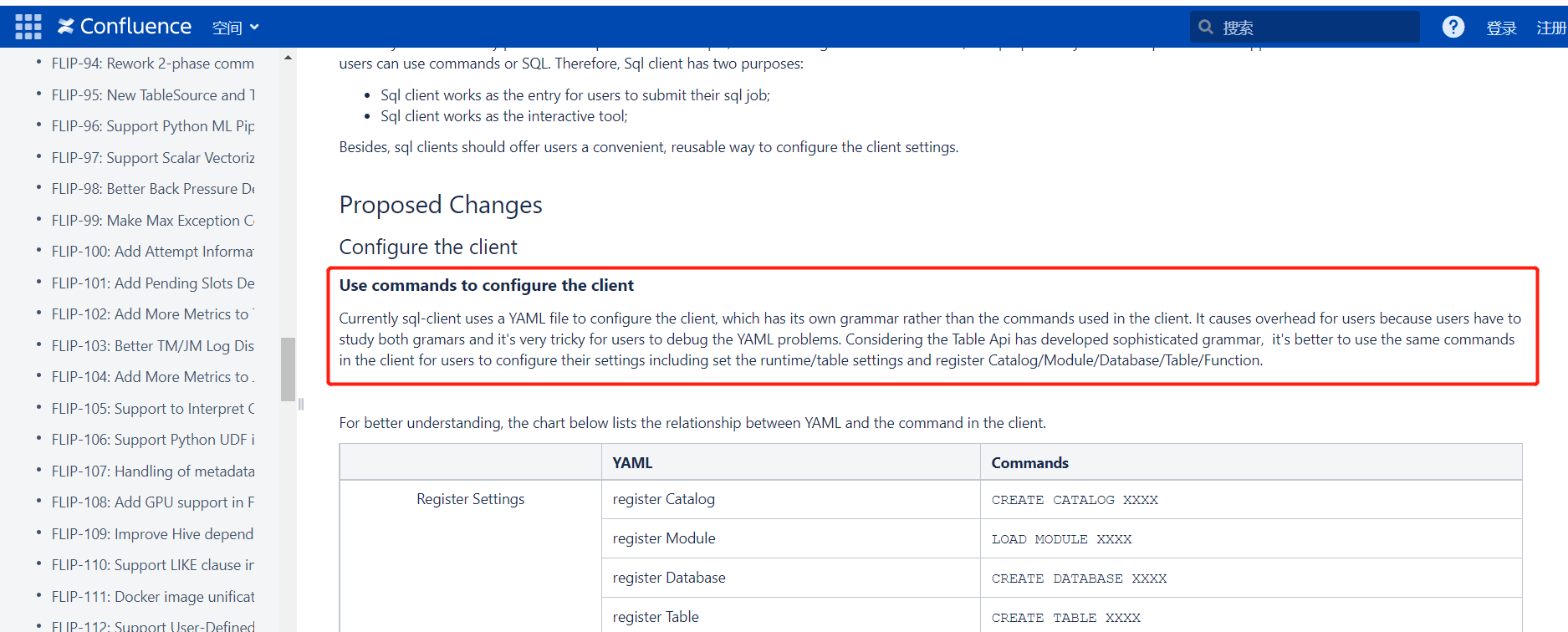The image size is (1568, 632).
Task: Expand the 空间 spaces dropdown
Action: pos(235,28)
